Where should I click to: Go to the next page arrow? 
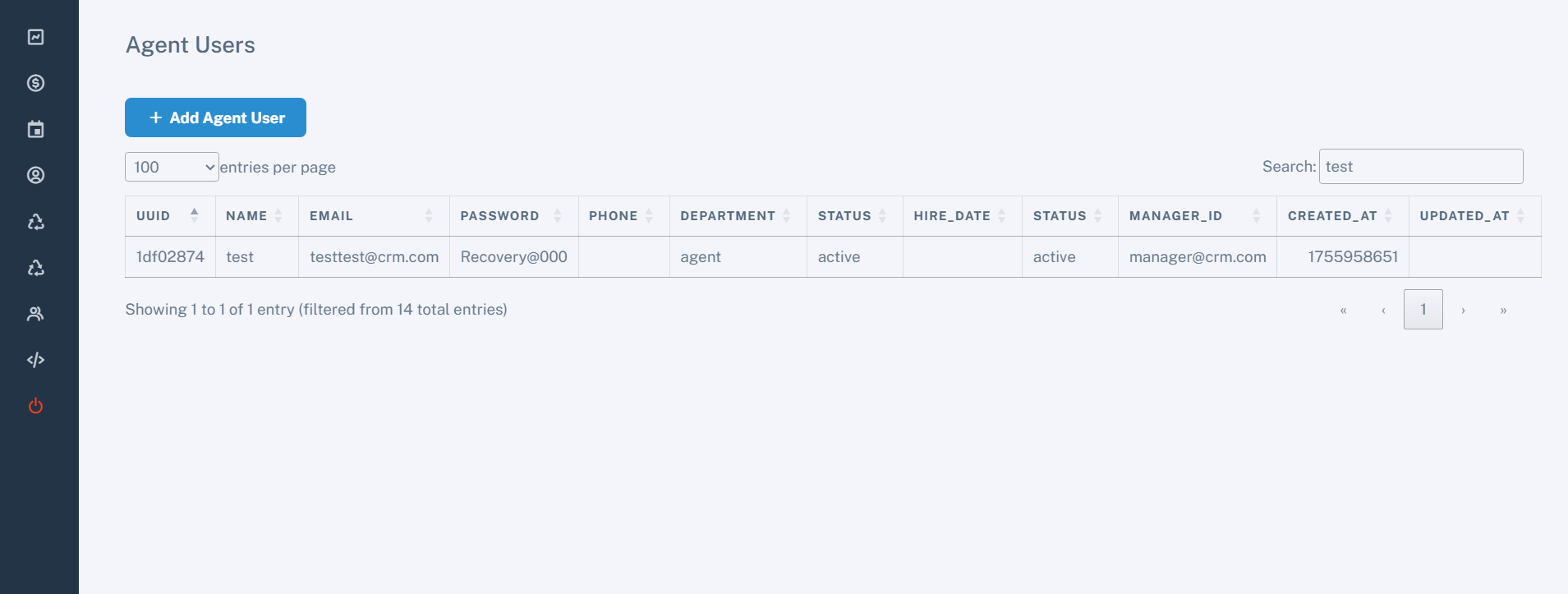[x=1463, y=311]
